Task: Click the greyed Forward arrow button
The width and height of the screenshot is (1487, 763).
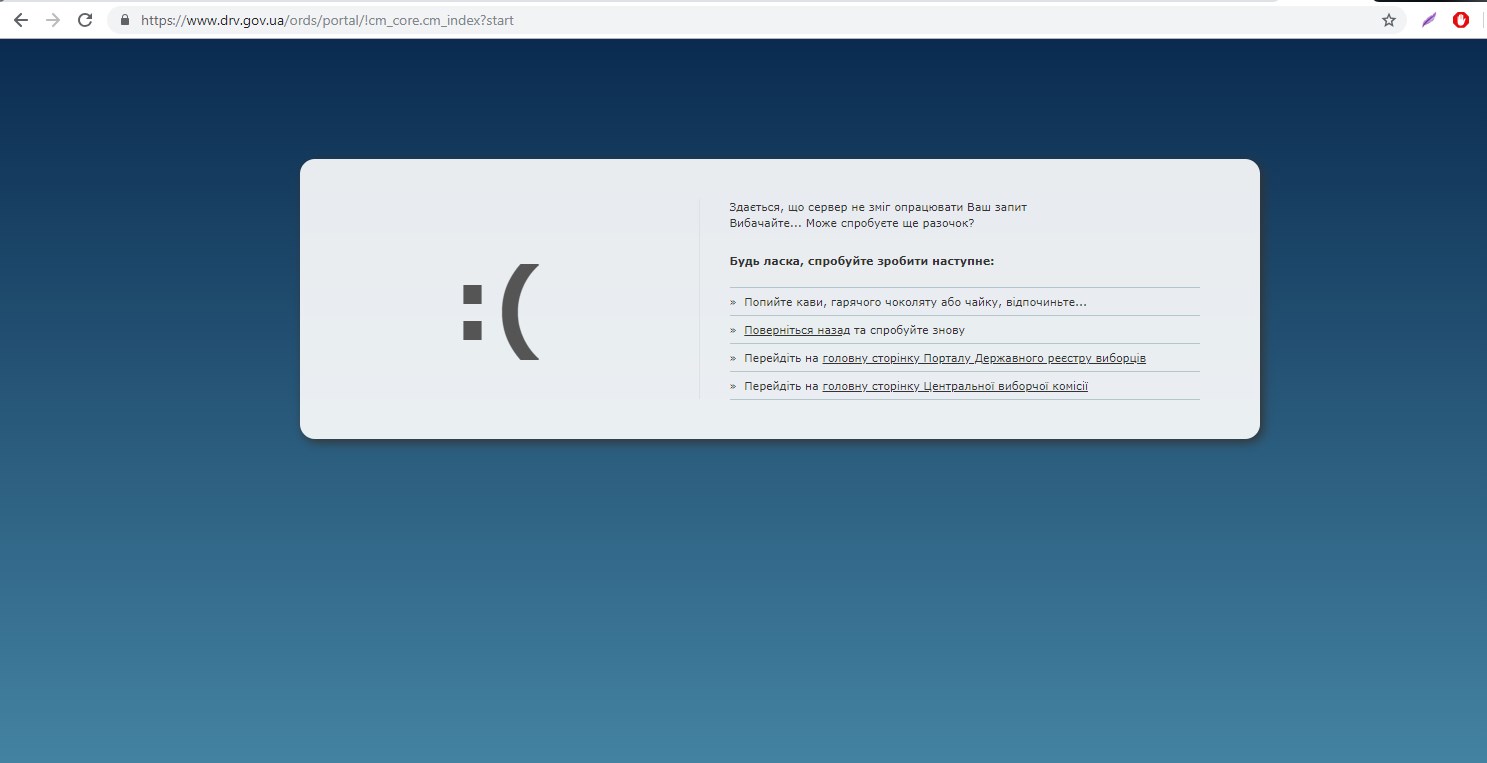Action: point(53,20)
